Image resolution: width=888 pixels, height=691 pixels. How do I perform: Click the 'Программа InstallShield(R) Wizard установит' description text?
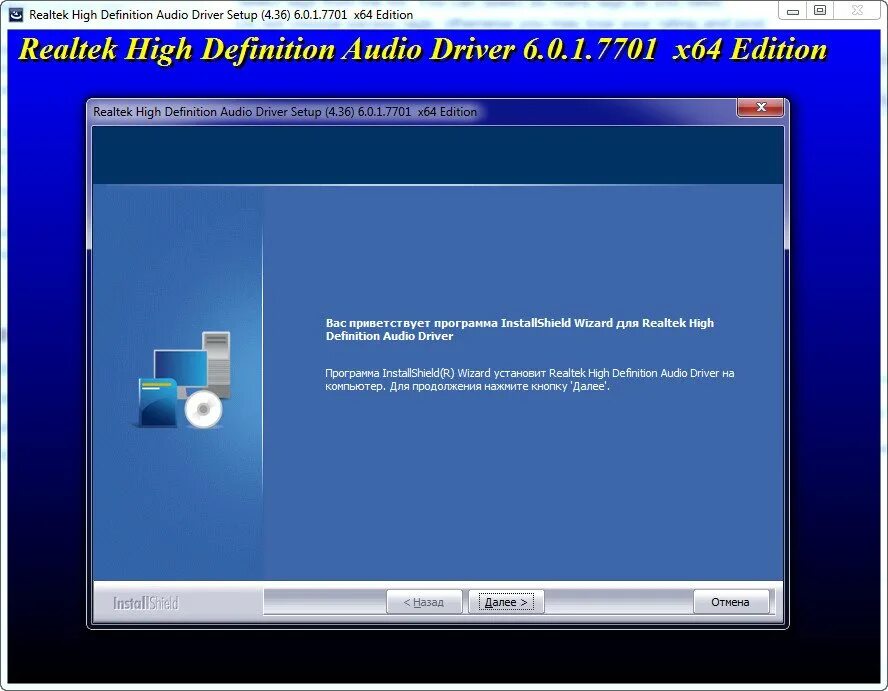pos(530,379)
